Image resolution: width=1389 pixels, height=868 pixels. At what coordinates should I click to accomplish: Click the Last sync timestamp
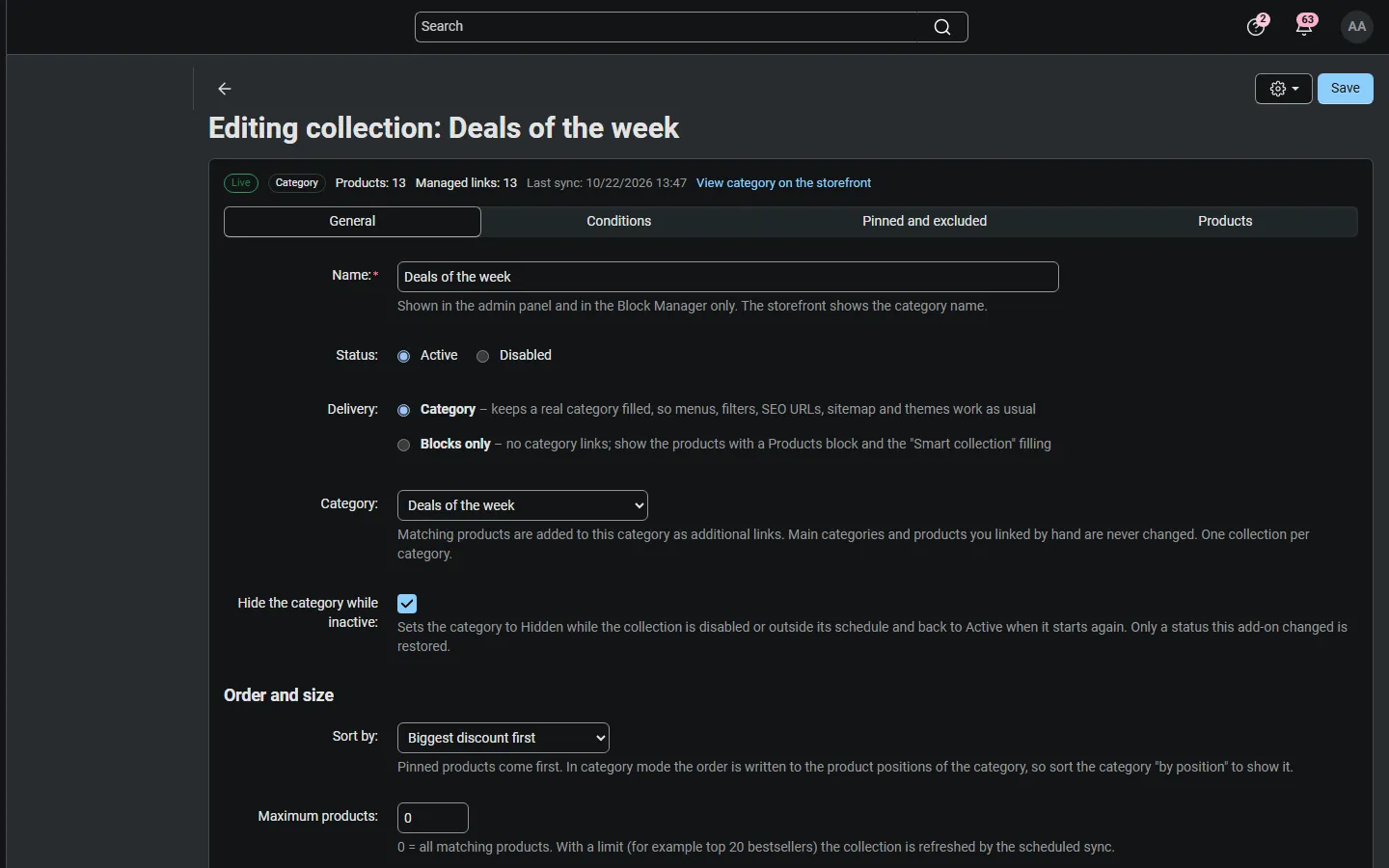tap(607, 183)
